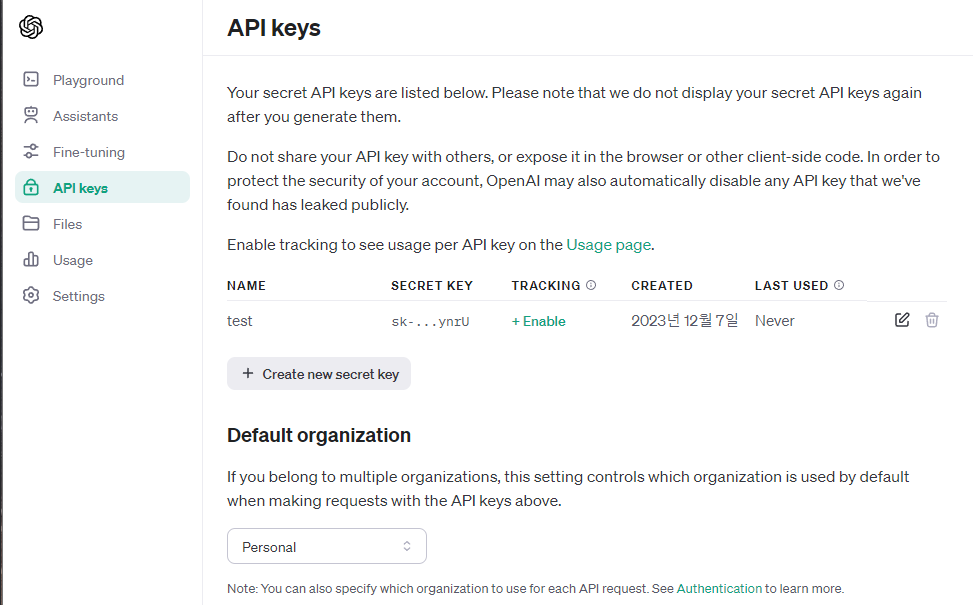Image resolution: width=973 pixels, height=605 pixels.
Task: Click the Never last used value
Action: tap(774, 321)
